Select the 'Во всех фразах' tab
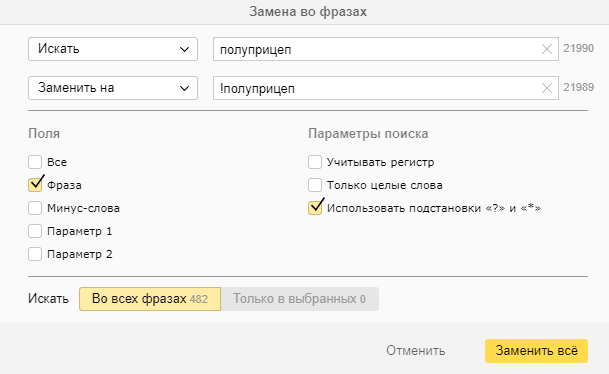Screen dimensions: 609x374 click(x=150, y=299)
